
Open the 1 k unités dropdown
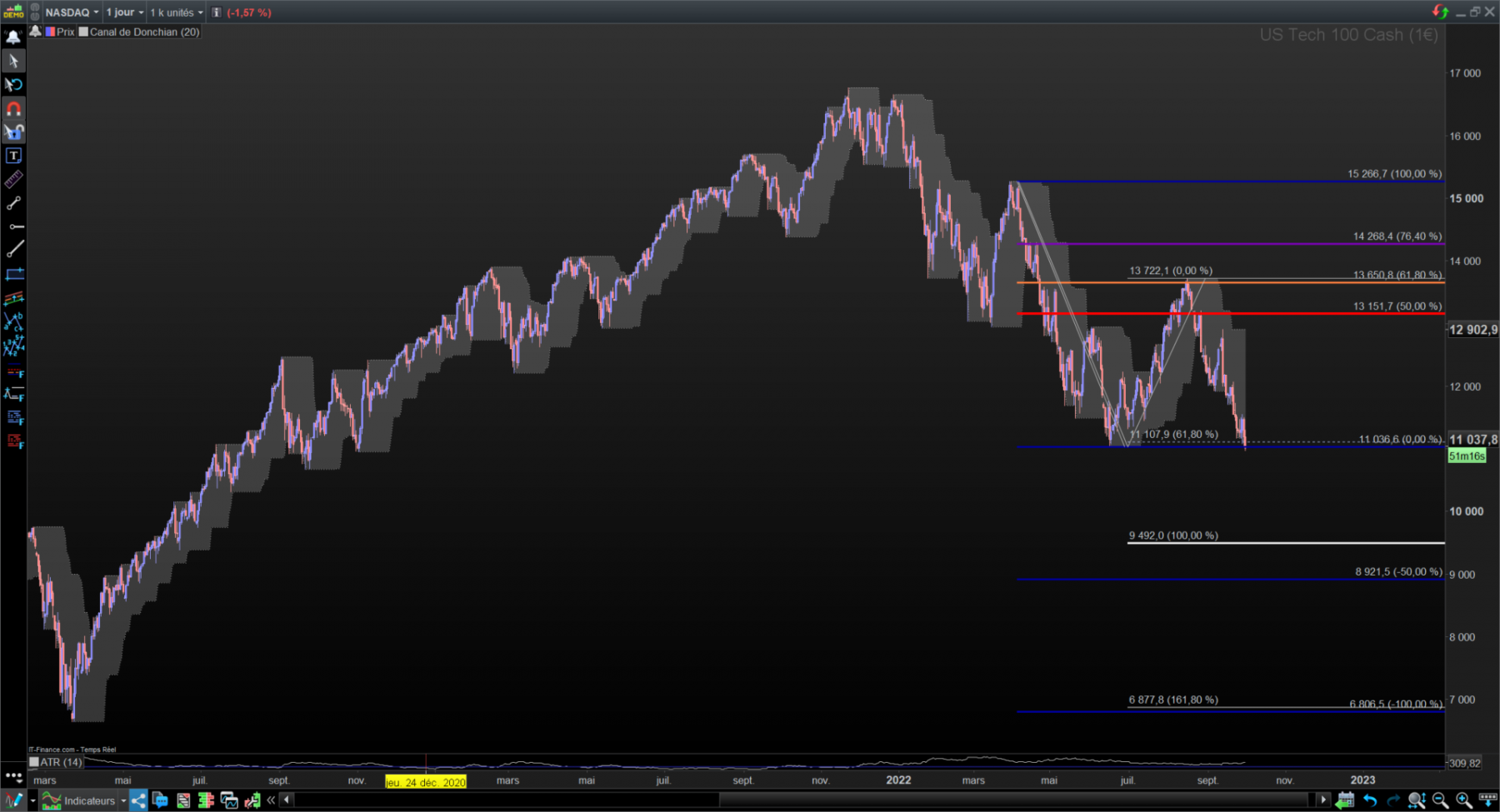(177, 12)
